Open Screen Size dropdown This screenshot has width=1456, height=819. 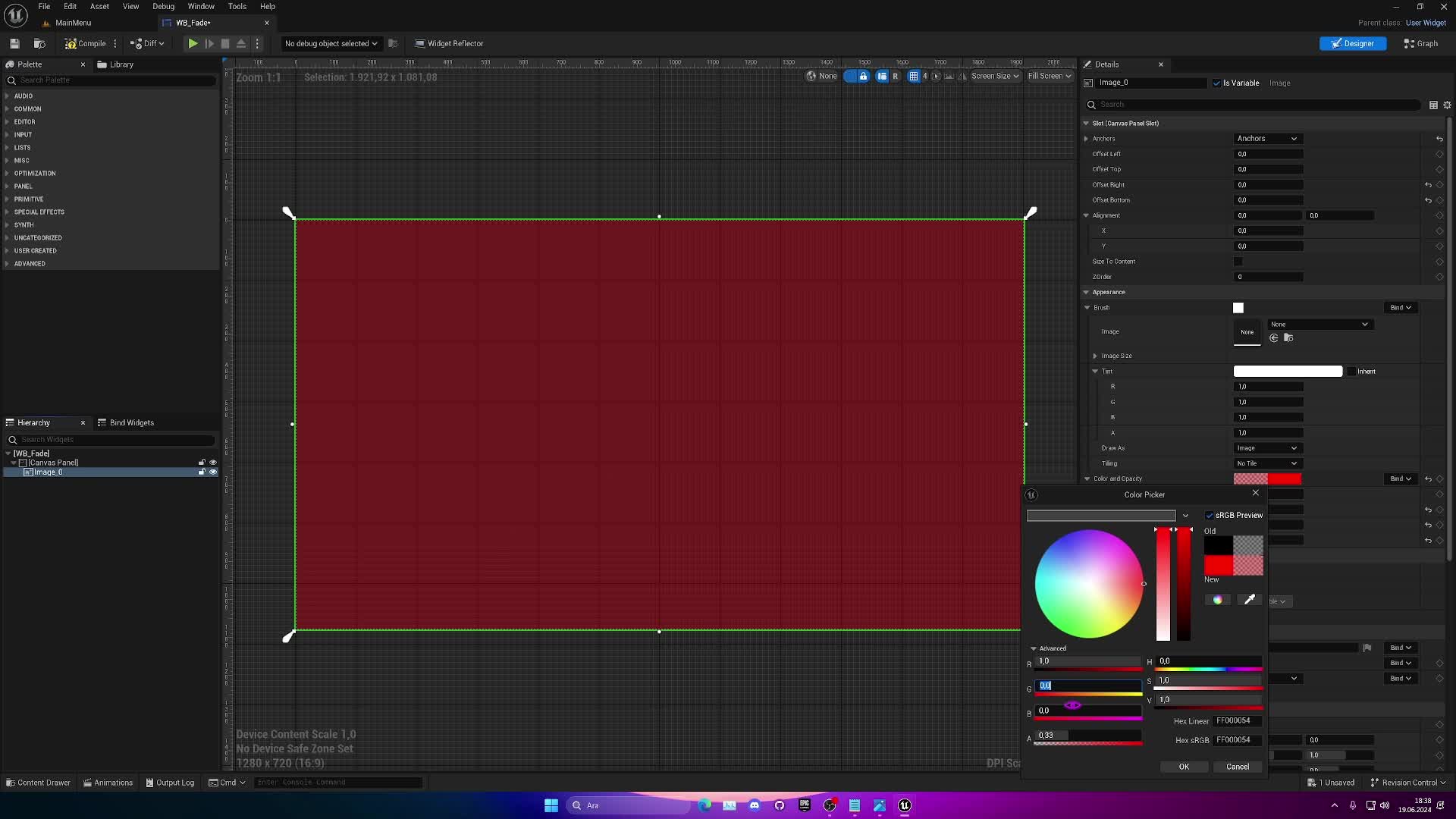coord(995,76)
